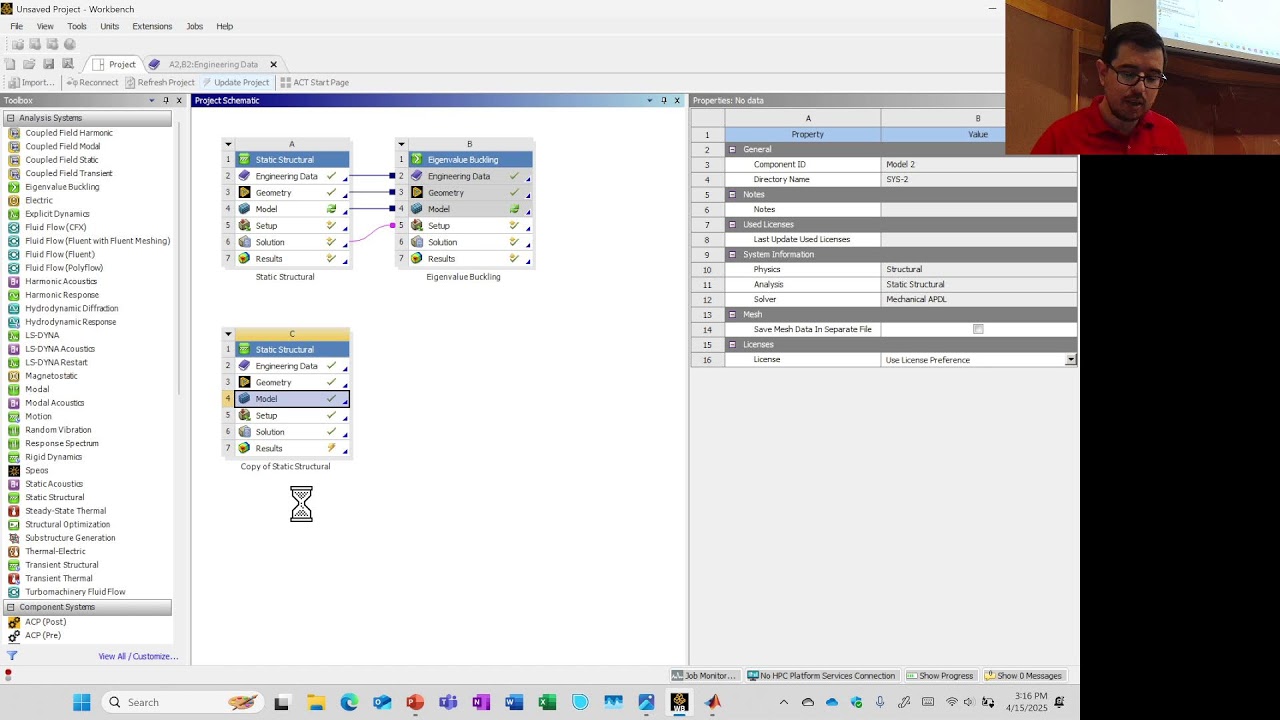
Task: Pin the Project Schematic panel
Action: [x=663, y=100]
